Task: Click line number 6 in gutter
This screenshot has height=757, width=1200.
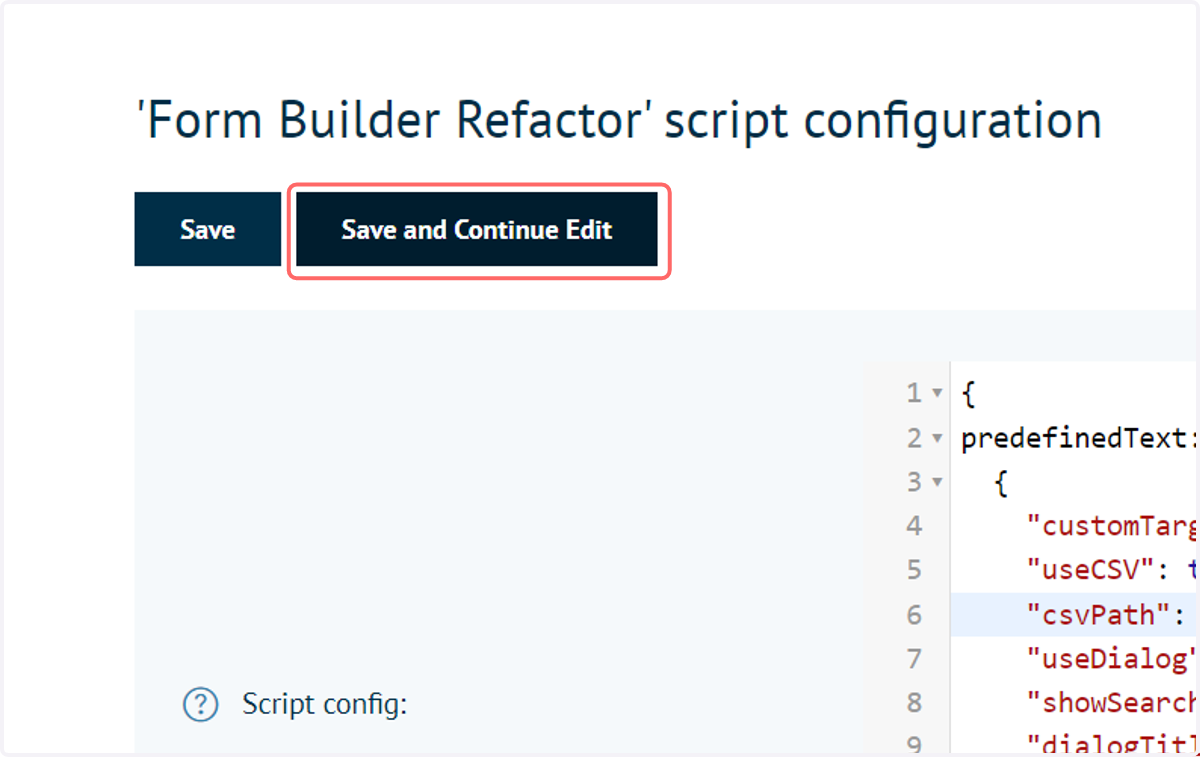Action: (x=914, y=614)
